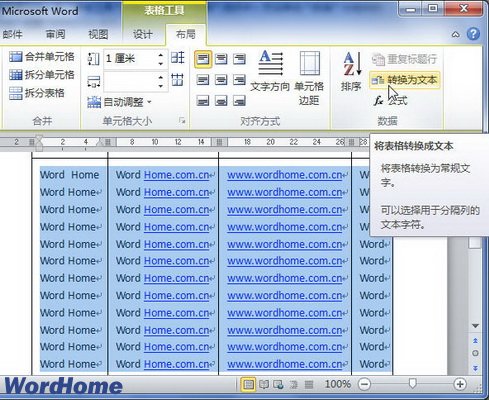Click Split Cells (拆分单元格) button

click(42, 75)
